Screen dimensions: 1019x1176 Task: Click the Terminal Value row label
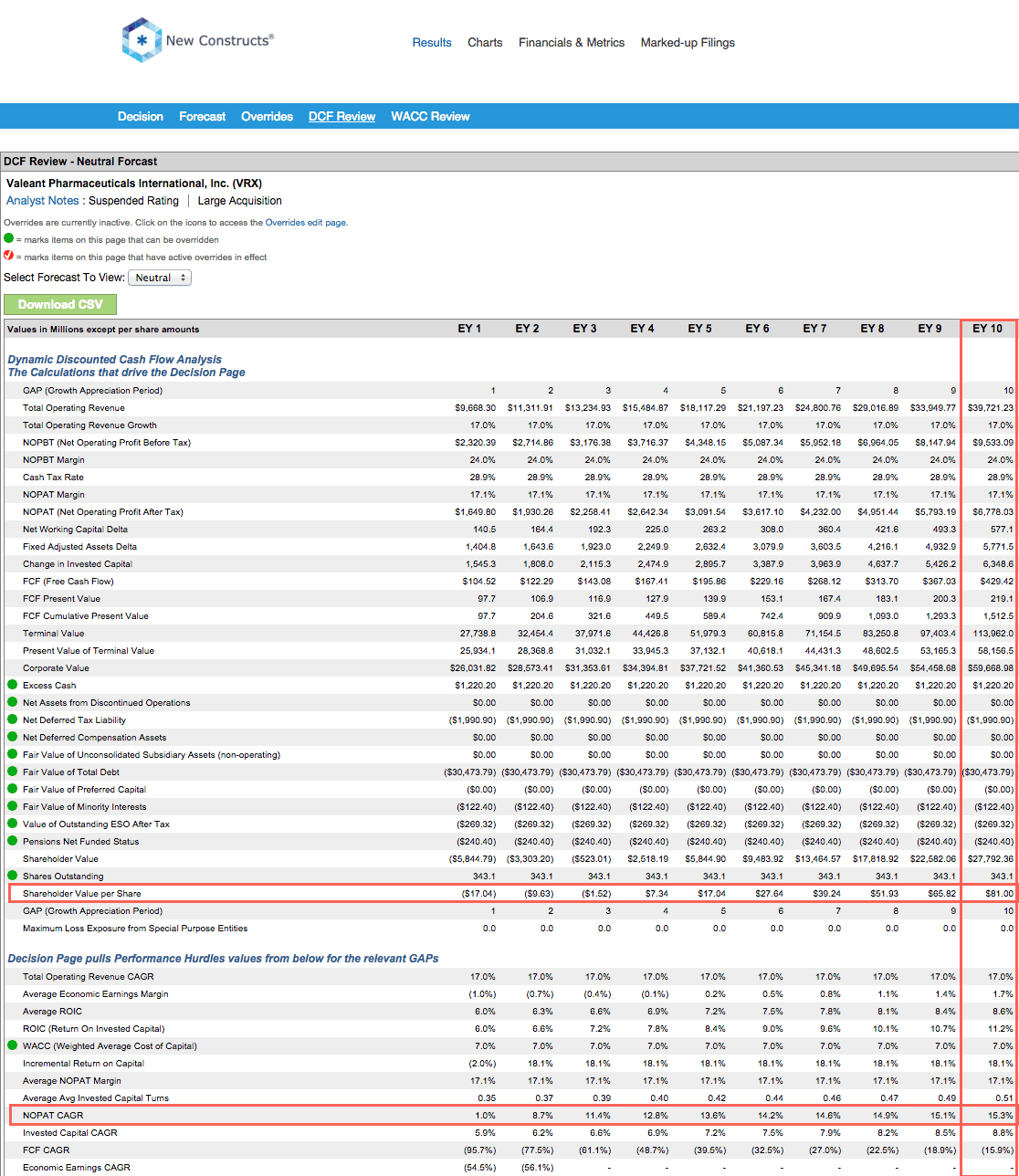pos(54,633)
